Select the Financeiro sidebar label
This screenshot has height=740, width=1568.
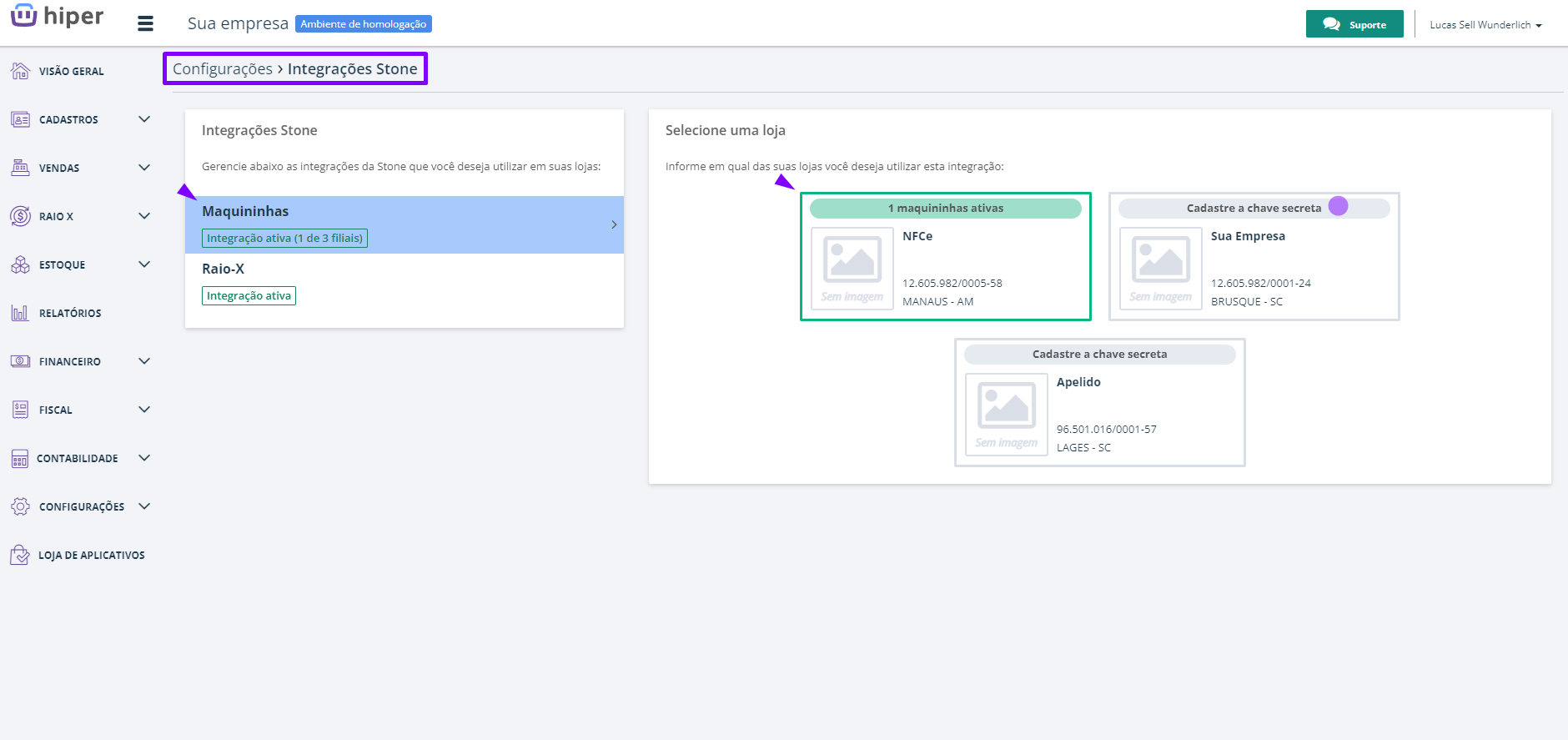(70, 361)
